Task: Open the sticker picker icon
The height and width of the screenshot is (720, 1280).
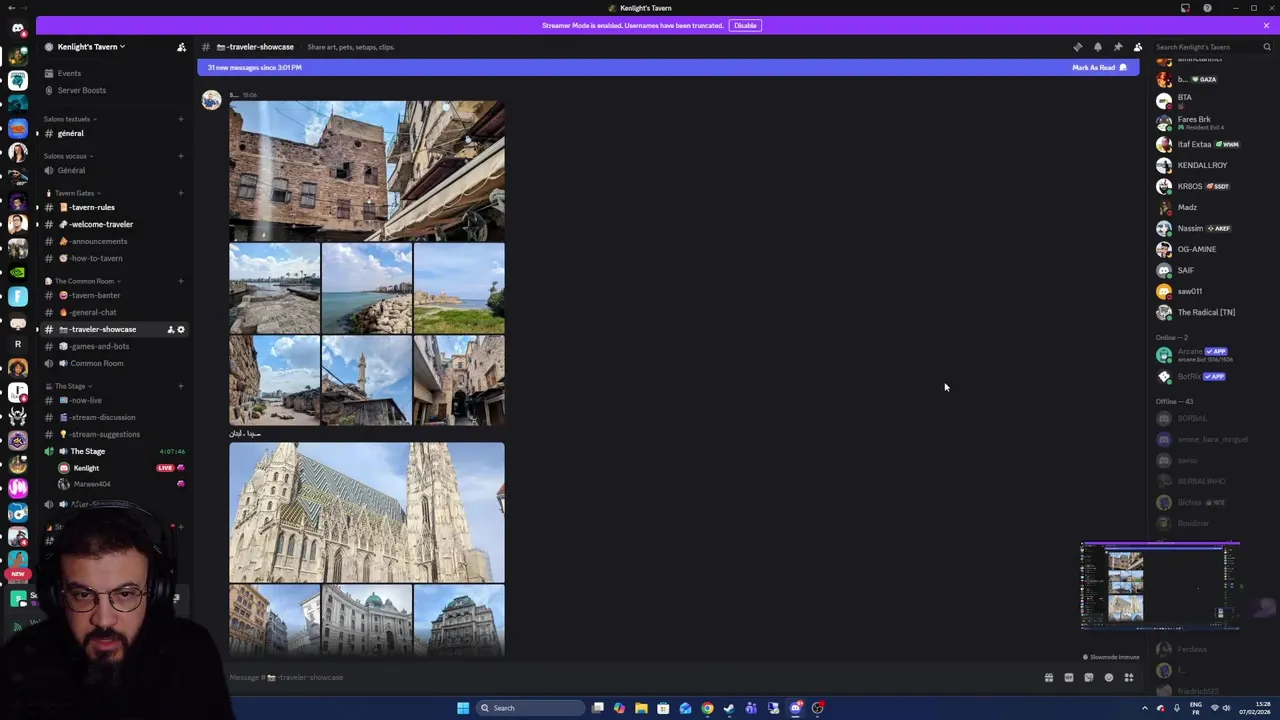Action: pyautogui.click(x=1088, y=678)
